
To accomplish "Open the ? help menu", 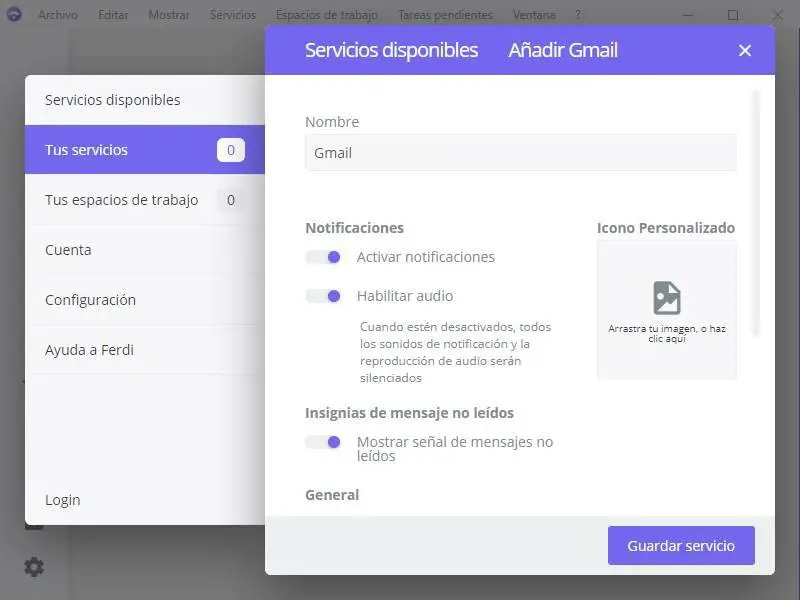I will 578,15.
